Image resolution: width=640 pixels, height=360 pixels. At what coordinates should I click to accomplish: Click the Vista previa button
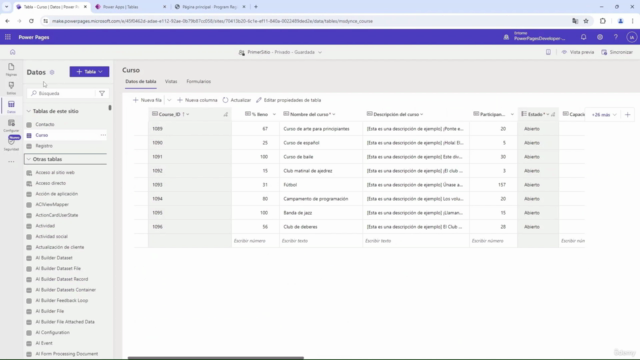[x=578, y=52]
